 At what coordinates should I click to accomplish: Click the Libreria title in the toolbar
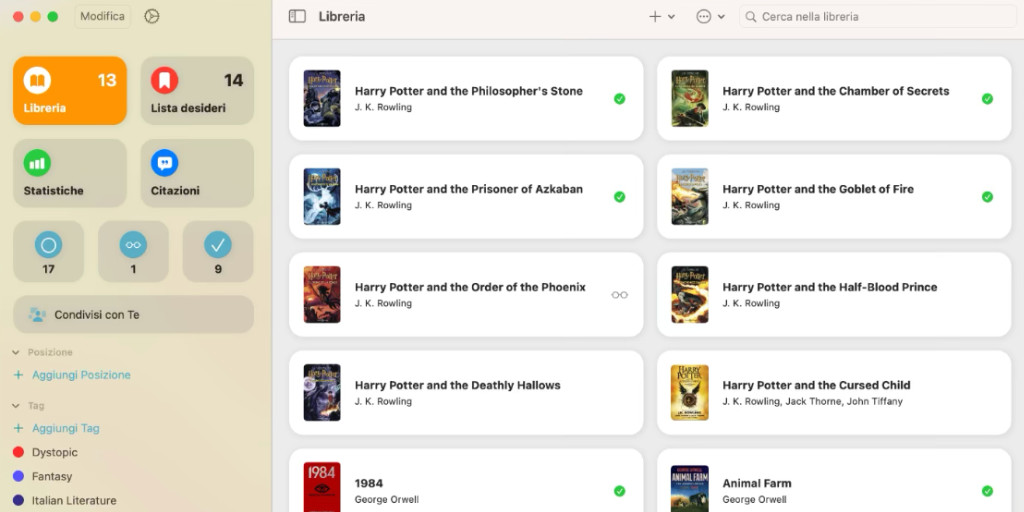342,17
